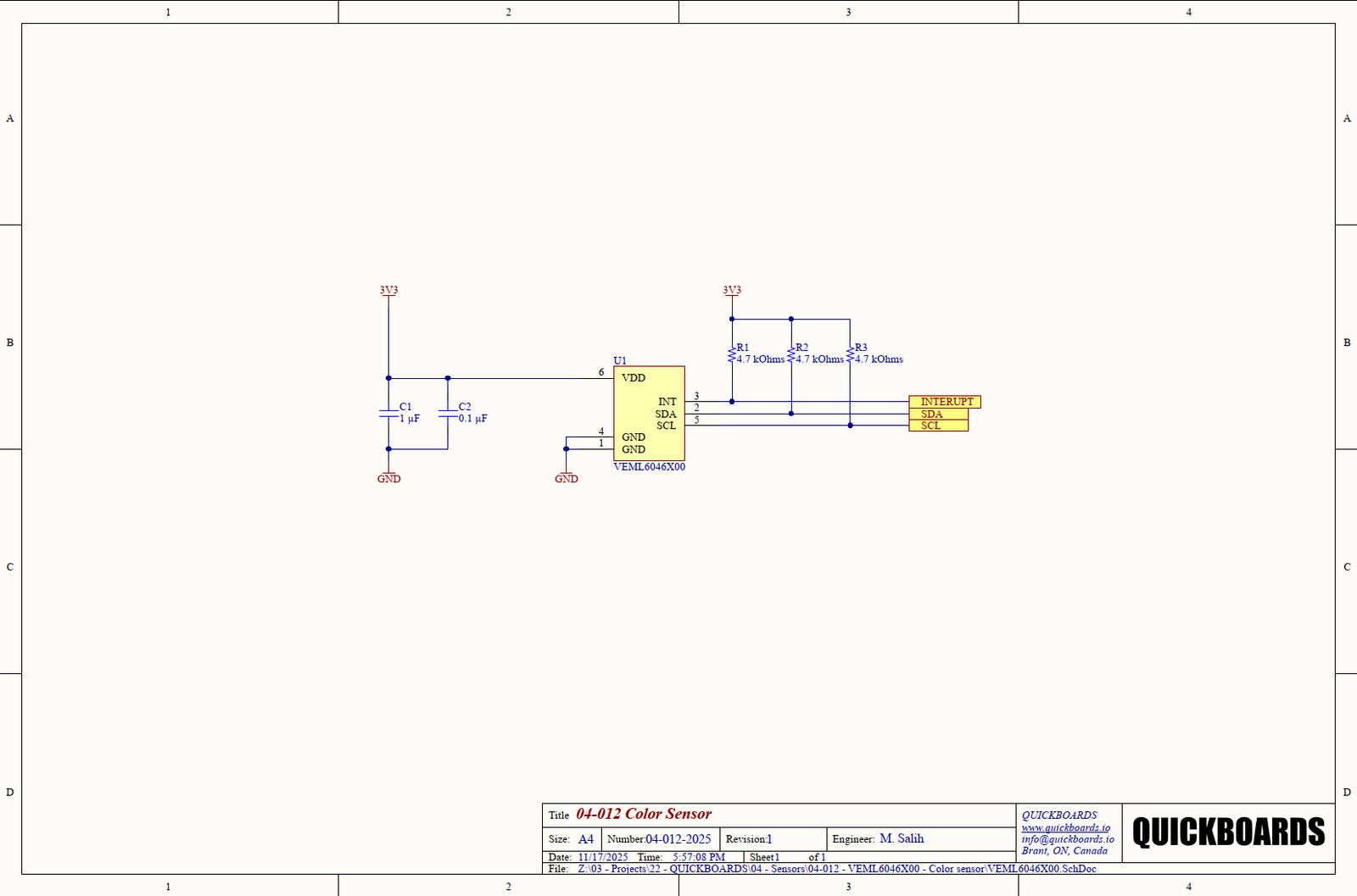Select the INTERUPT net port
Image resolution: width=1357 pixels, height=896 pixels.
[x=944, y=402]
